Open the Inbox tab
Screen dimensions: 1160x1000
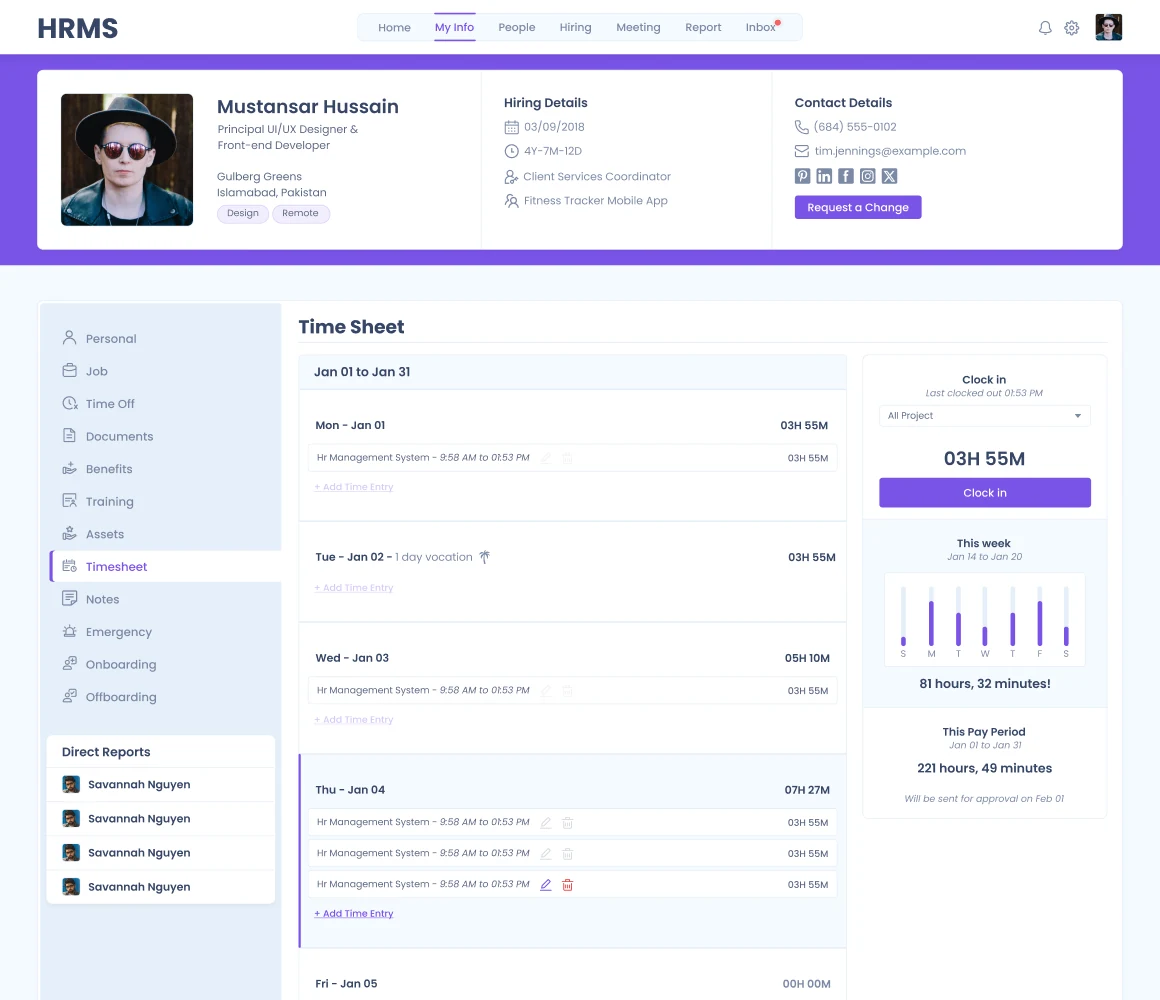point(761,27)
